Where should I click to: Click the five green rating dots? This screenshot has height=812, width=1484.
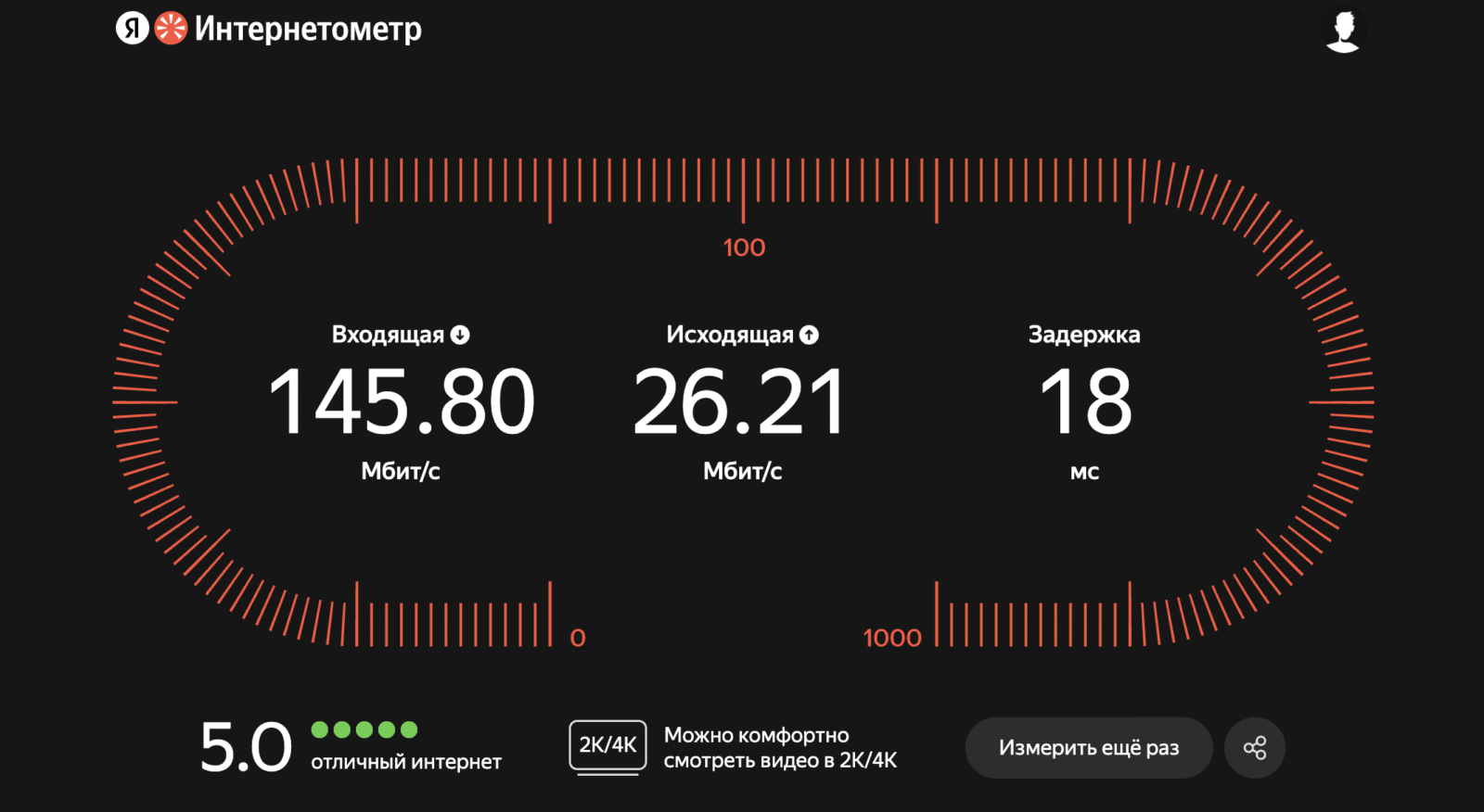click(x=365, y=730)
